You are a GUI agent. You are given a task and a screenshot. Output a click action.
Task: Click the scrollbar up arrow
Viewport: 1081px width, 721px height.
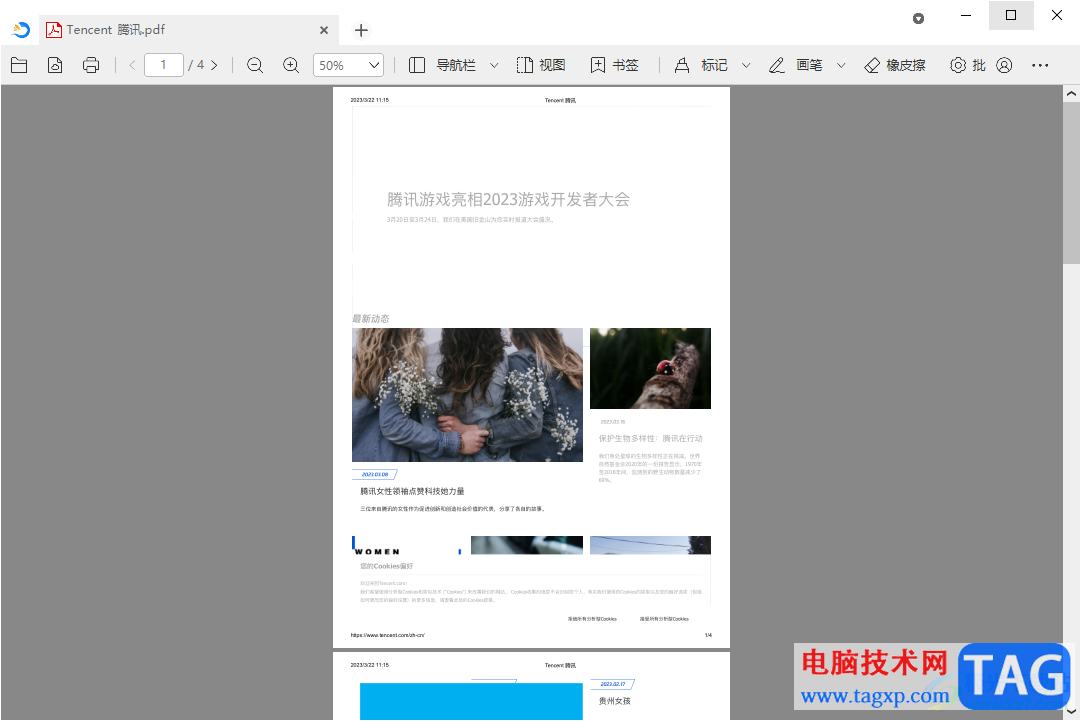[1071, 93]
